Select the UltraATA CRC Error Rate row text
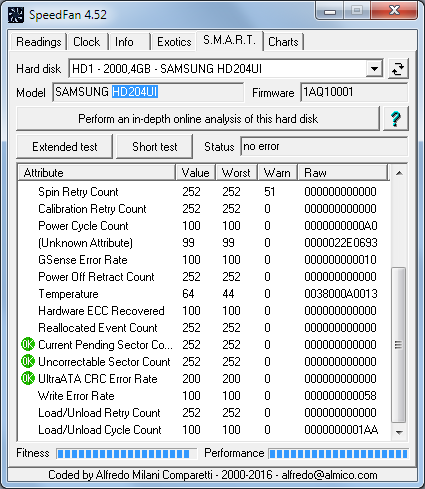425x489 pixels. (x=98, y=379)
